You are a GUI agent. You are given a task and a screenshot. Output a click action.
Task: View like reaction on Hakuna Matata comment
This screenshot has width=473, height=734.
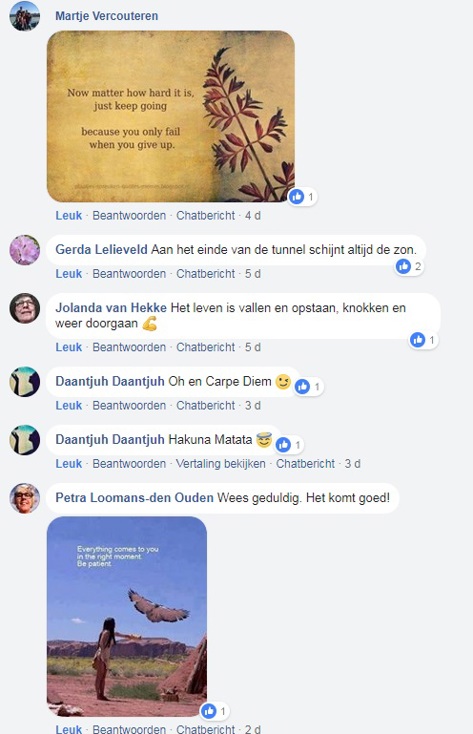pos(289,445)
